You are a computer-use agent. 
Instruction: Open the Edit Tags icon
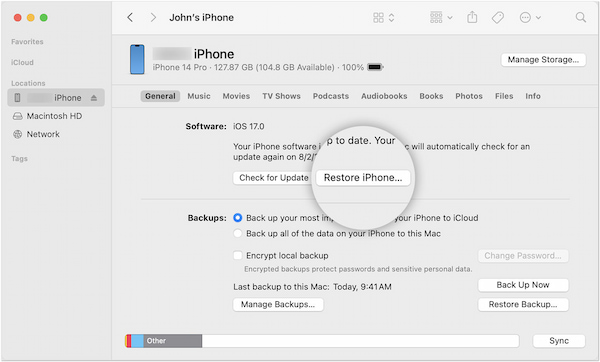497,18
